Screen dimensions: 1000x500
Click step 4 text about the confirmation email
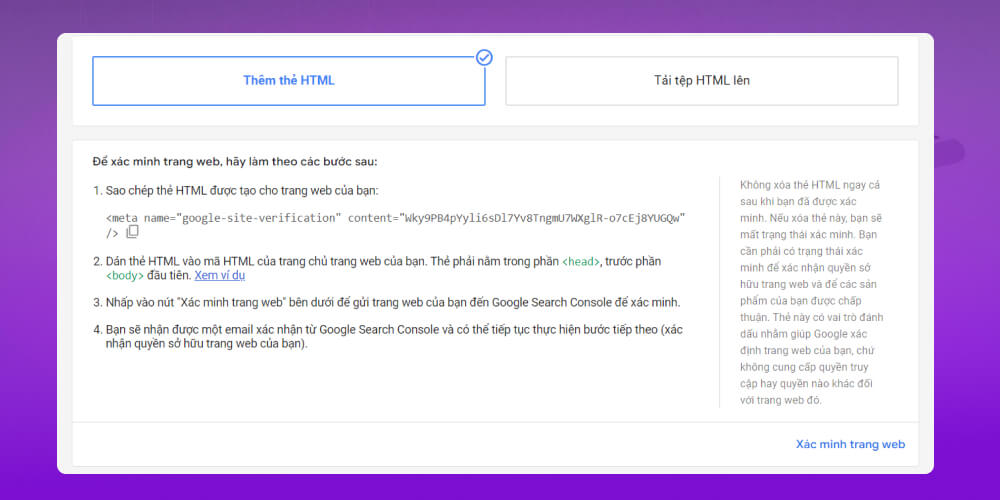[x=300, y=330]
